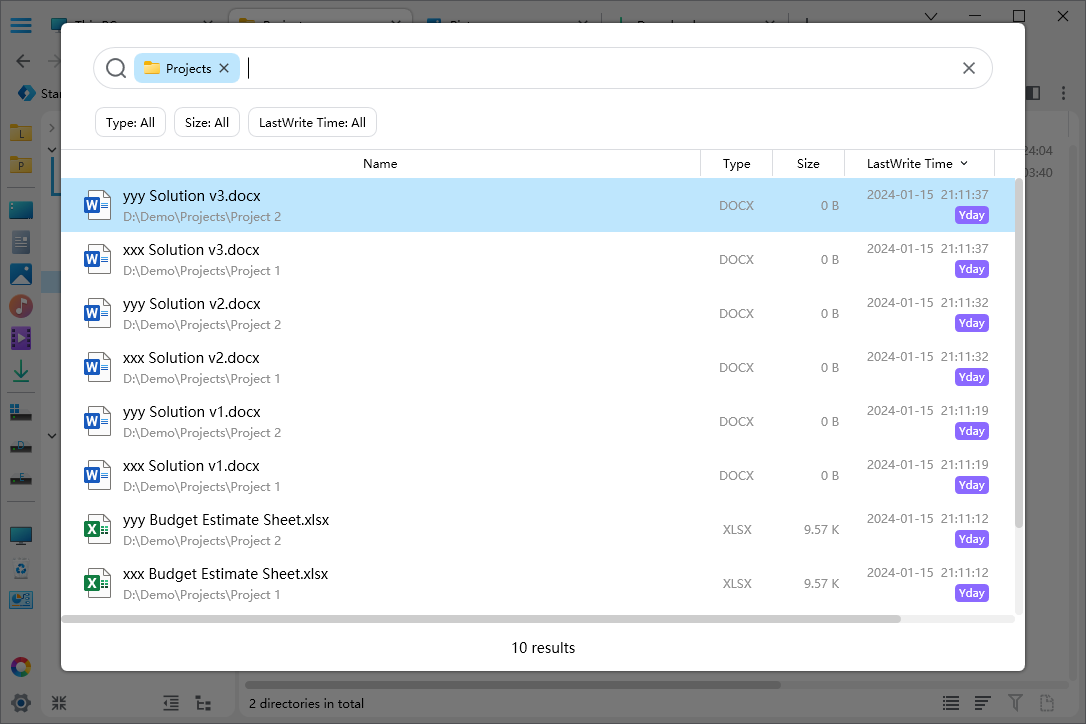
Task: Click in the search text input field
Action: tap(600, 68)
